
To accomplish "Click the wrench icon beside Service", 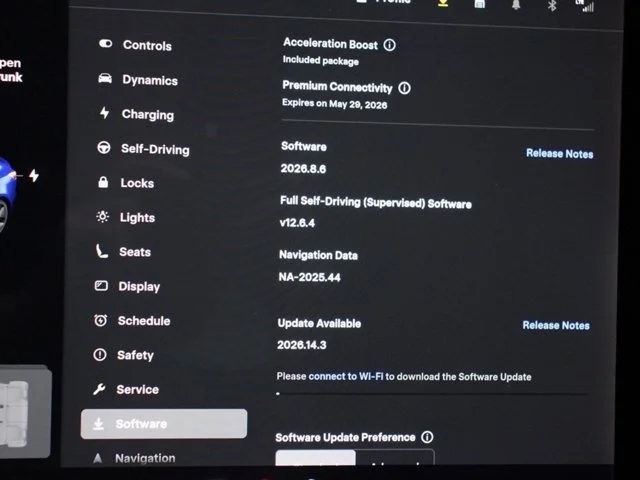I will [x=99, y=389].
